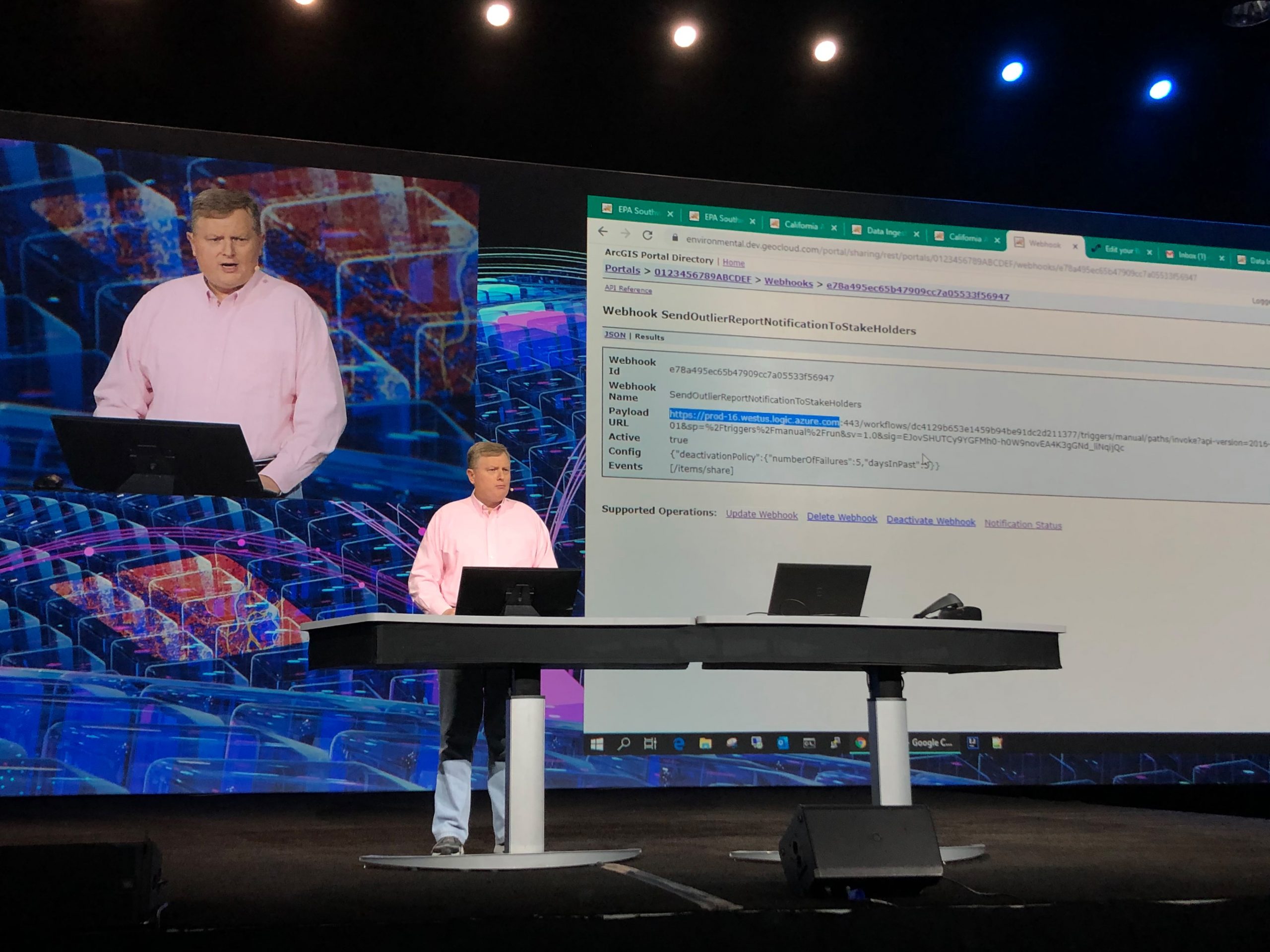Image resolution: width=1270 pixels, height=952 pixels.
Task: Open Task View in the taskbar
Action: [x=650, y=744]
